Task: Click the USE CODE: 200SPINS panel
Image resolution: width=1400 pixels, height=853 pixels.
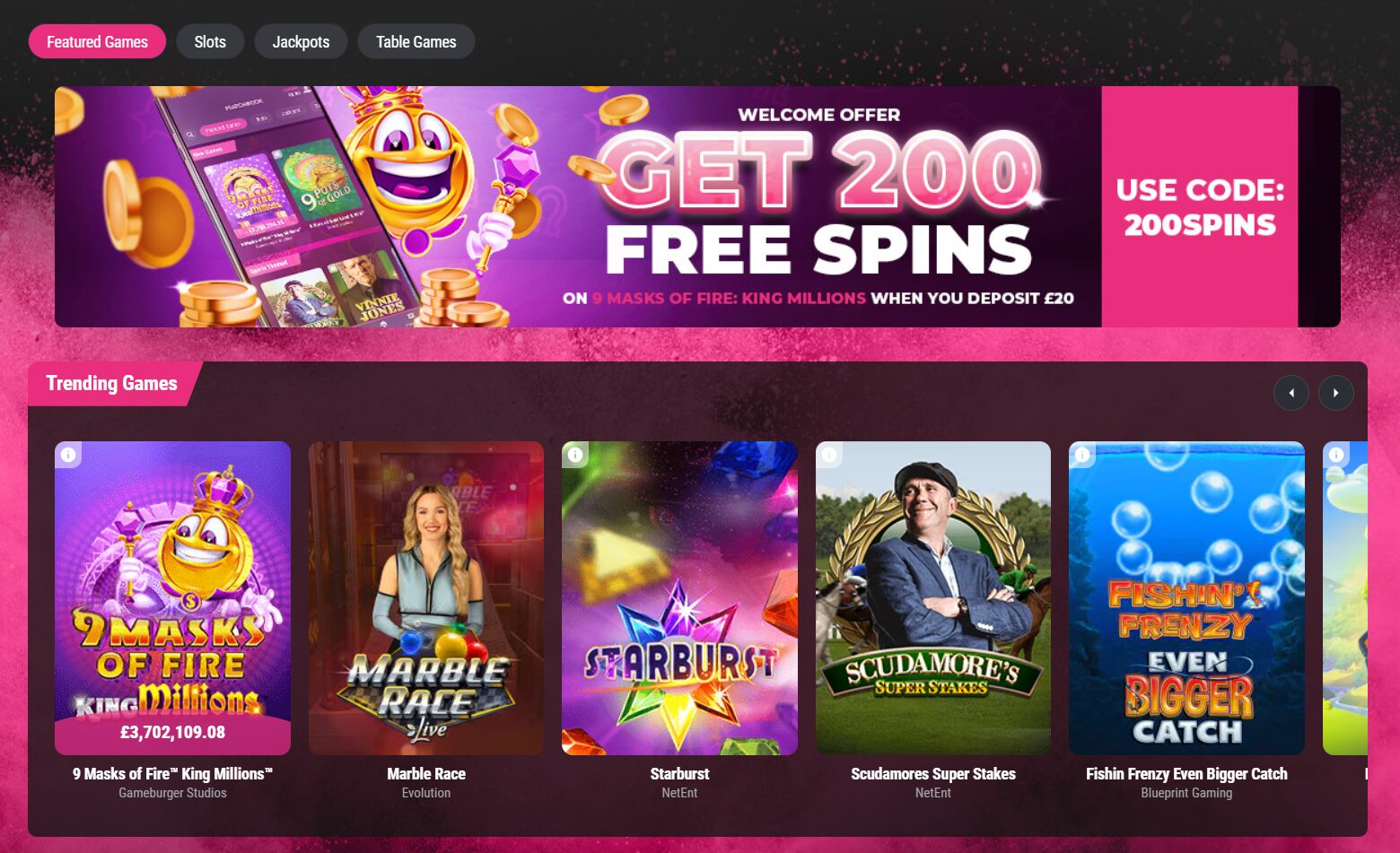Action: [1200, 206]
